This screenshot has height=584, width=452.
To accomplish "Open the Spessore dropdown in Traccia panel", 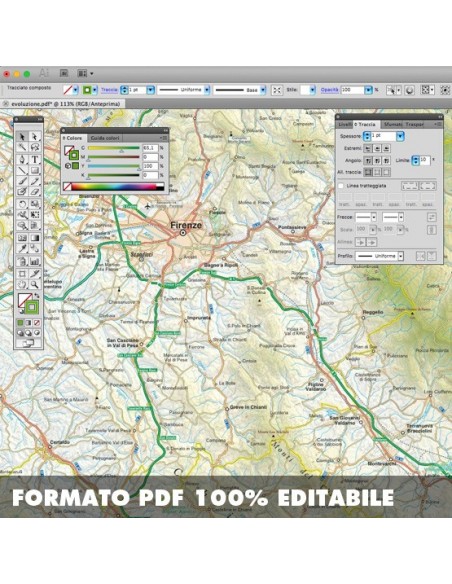I will (x=400, y=136).
